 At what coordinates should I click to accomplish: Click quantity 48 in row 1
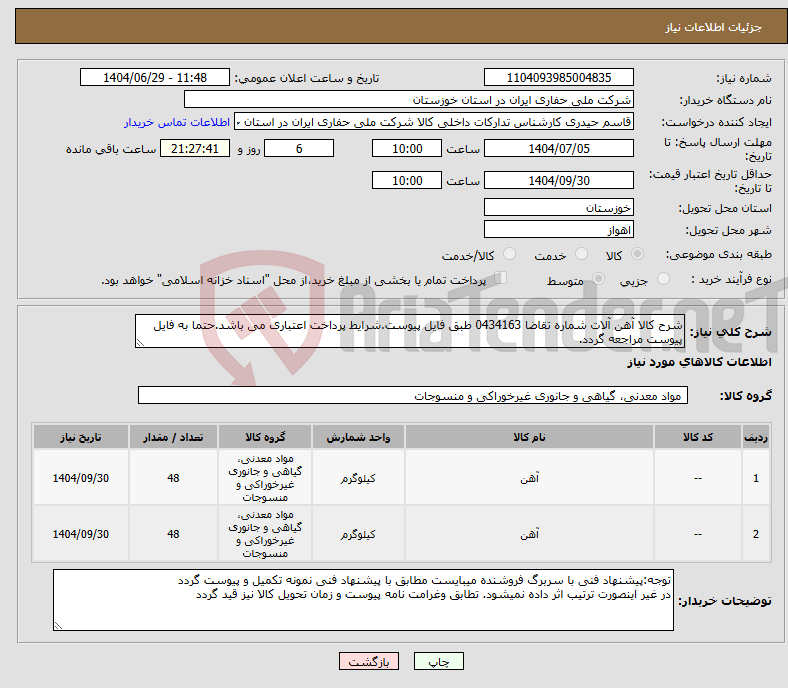click(x=173, y=478)
